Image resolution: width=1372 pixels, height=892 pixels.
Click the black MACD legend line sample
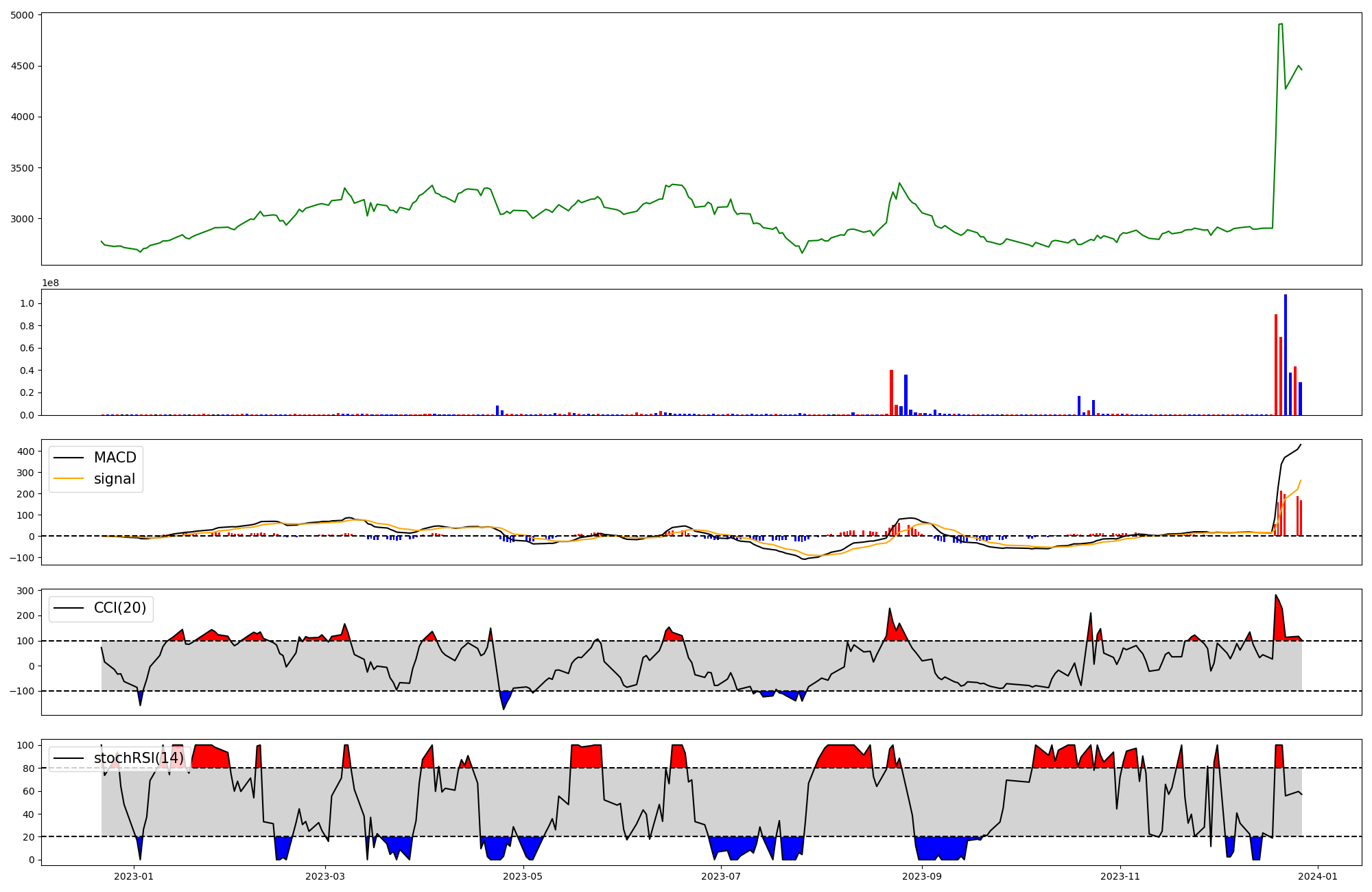pos(69,458)
